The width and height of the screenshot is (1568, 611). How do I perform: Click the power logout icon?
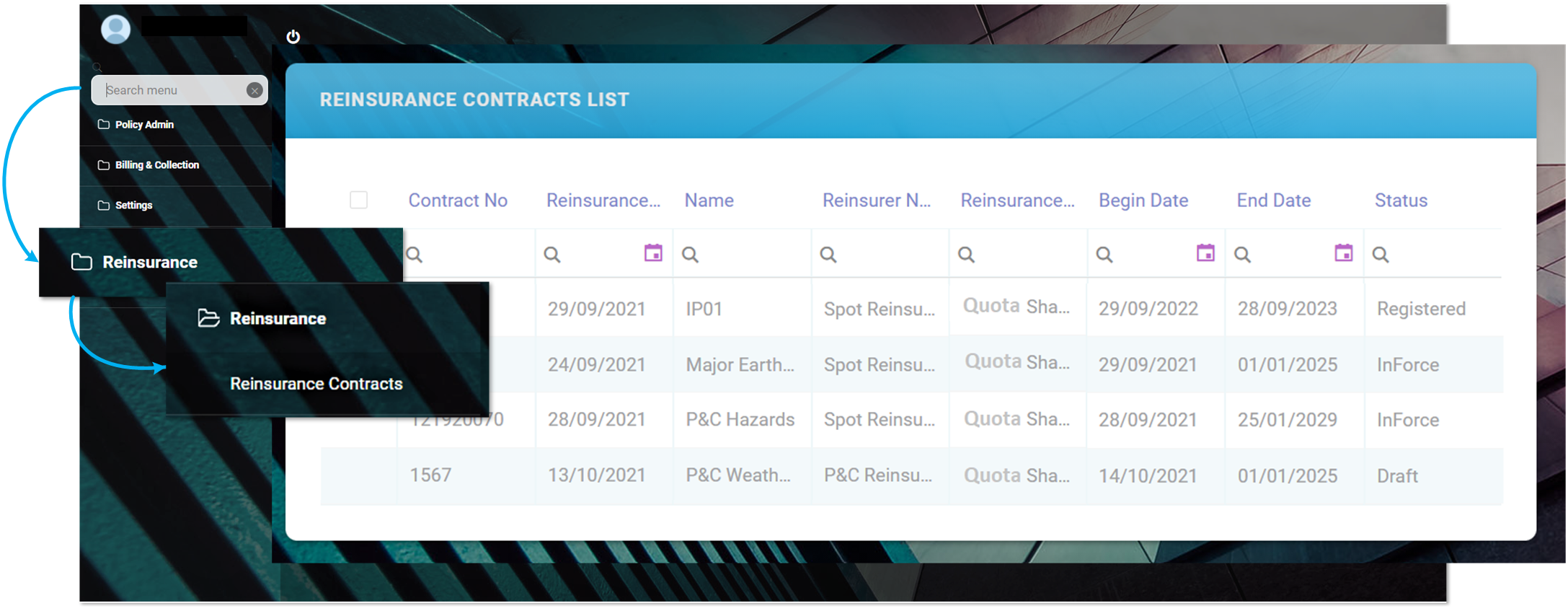pyautogui.click(x=293, y=37)
